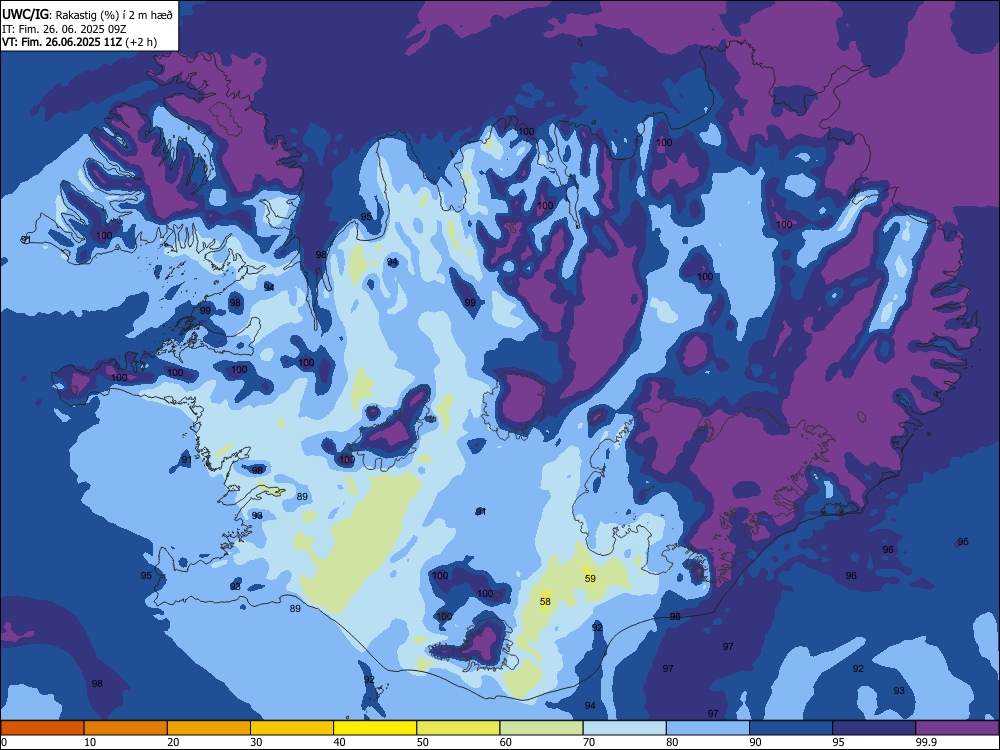
Task: Select the 80–90 light blue legend swatch
Action: point(708,728)
